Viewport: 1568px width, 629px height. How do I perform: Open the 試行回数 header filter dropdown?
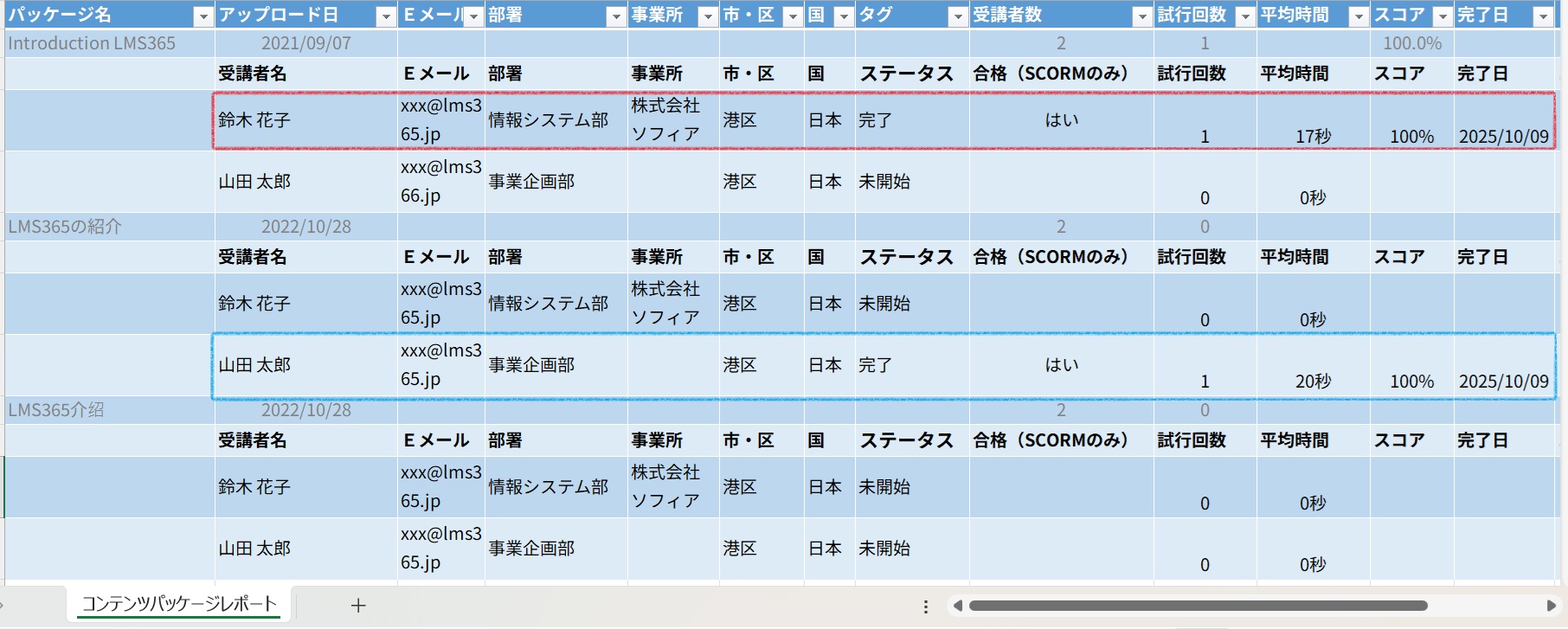coord(1245,16)
